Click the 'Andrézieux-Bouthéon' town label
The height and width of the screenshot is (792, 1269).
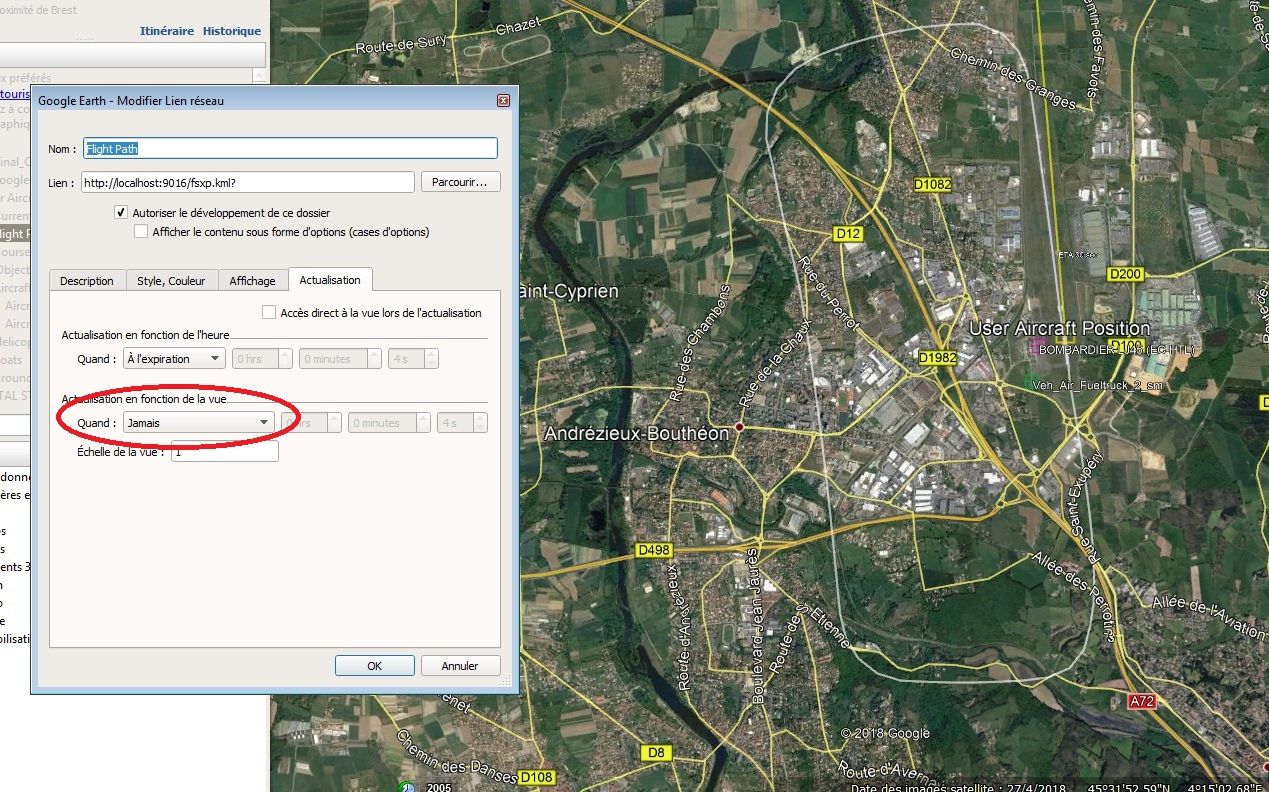[637, 434]
